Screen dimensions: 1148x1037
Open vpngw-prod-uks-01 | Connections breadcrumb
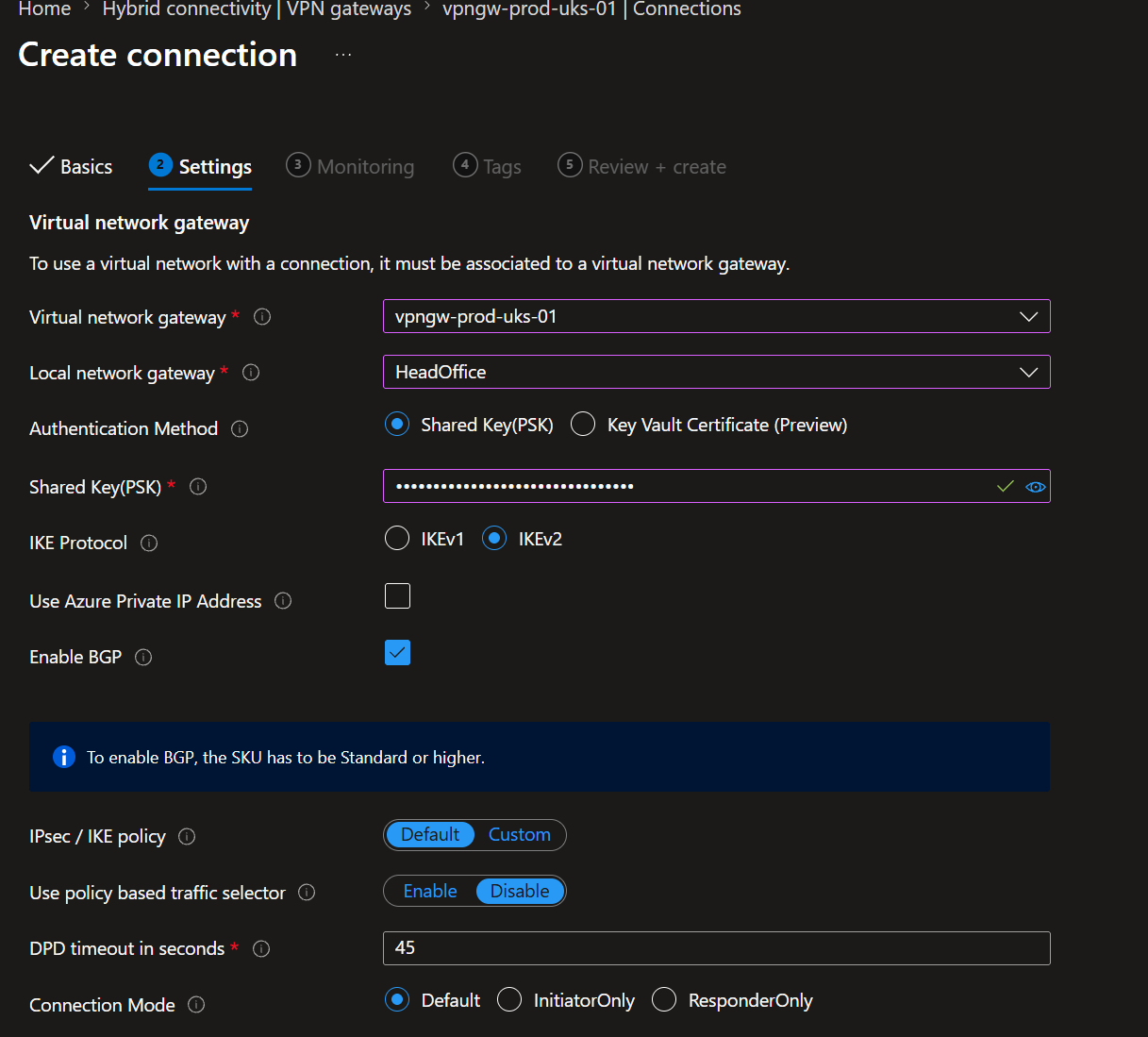point(591,9)
